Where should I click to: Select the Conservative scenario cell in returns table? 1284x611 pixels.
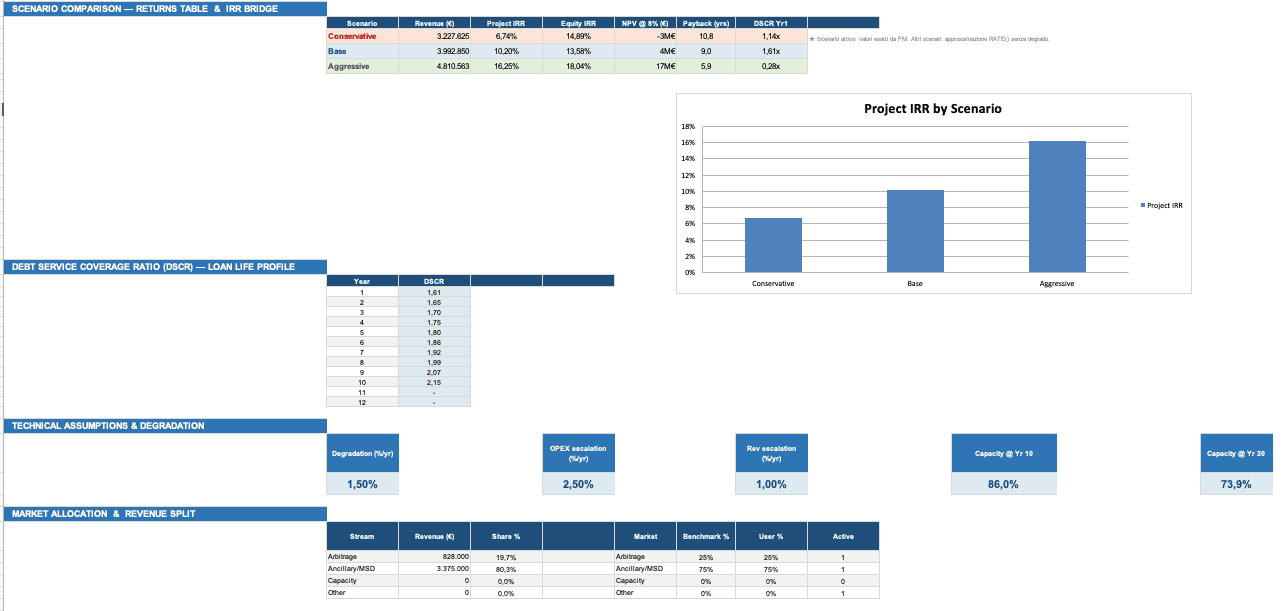(362, 36)
